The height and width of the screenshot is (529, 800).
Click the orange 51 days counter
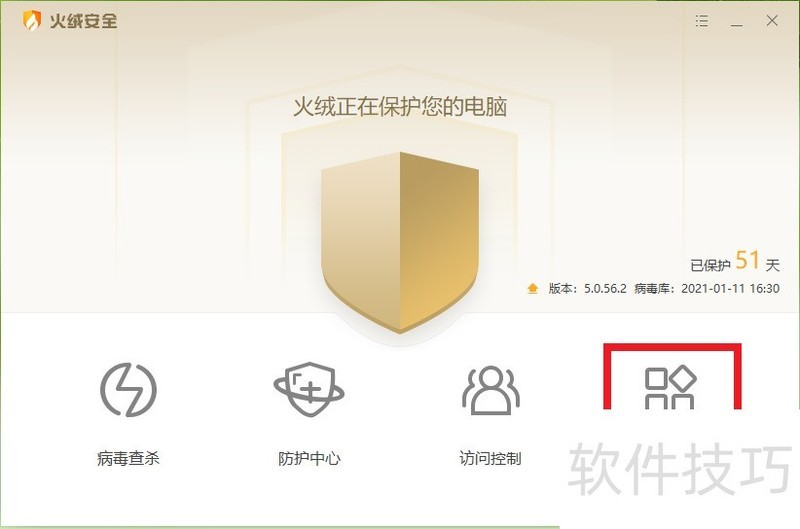(747, 260)
